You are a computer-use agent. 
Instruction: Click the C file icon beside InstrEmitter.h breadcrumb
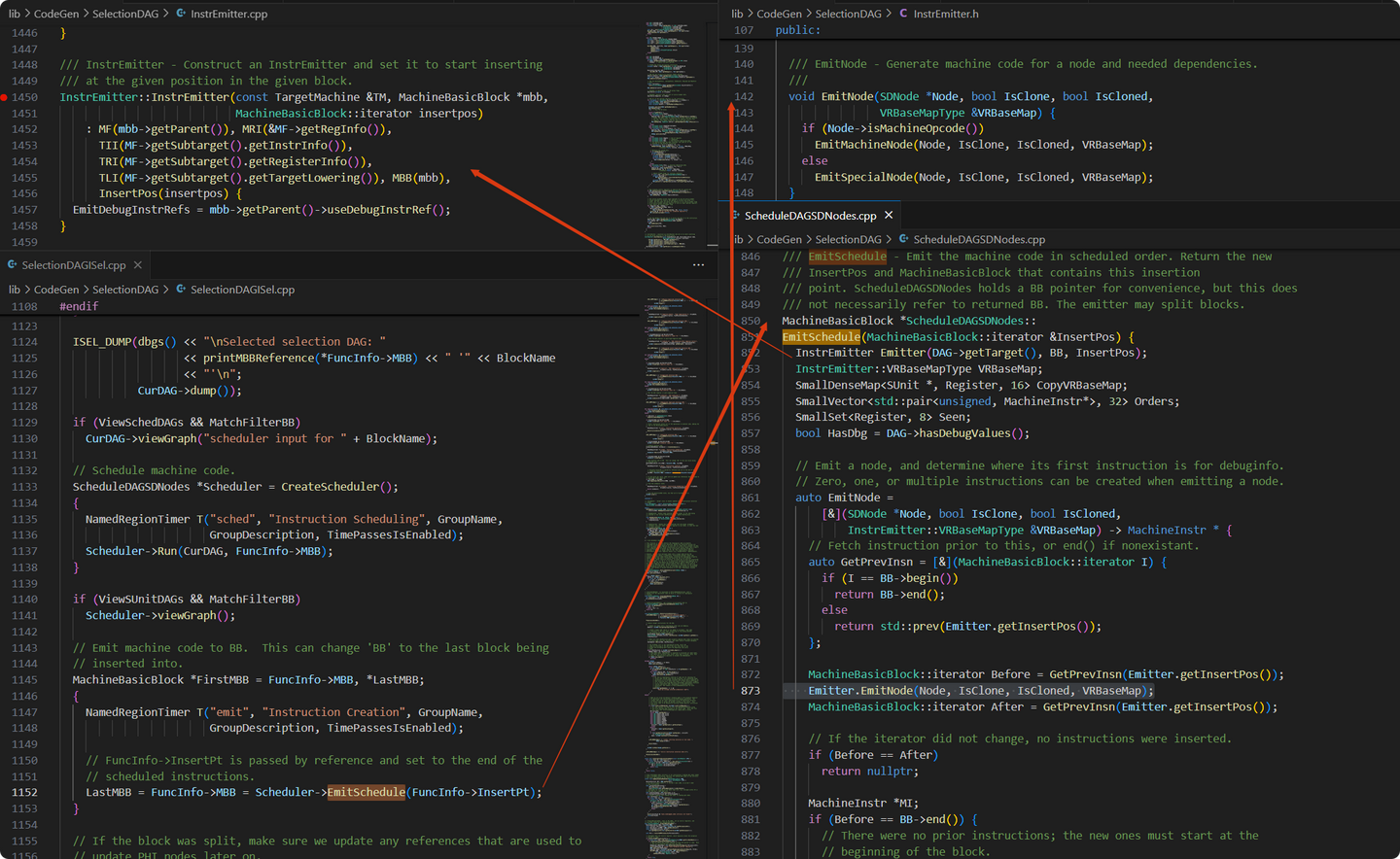tap(904, 14)
